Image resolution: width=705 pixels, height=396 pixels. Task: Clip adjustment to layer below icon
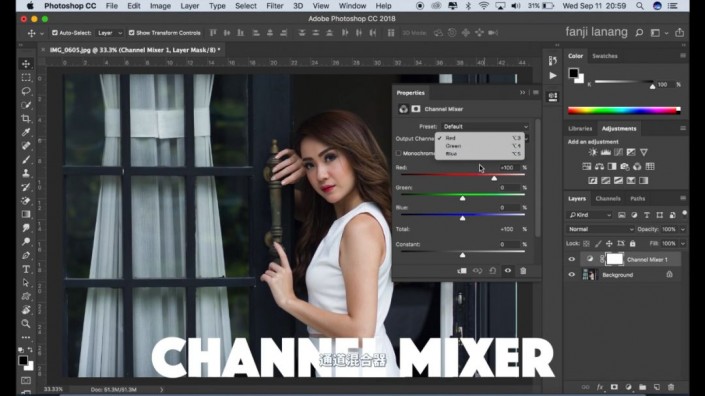[x=462, y=271]
